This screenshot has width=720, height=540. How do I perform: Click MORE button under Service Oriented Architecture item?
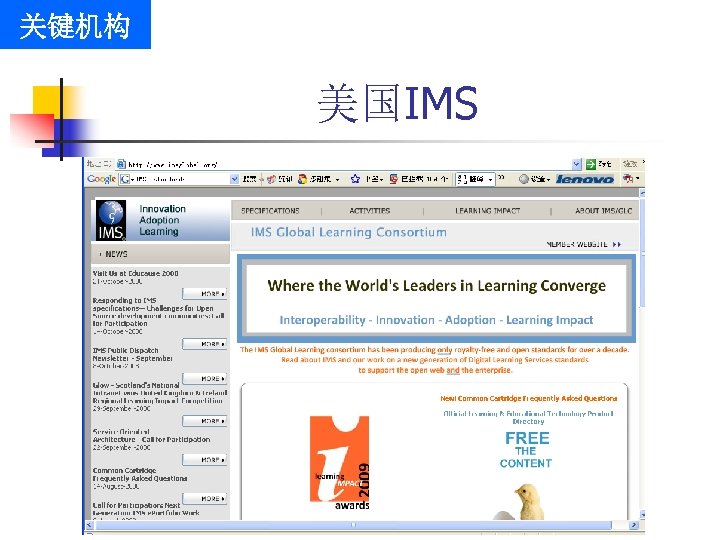tap(205, 460)
